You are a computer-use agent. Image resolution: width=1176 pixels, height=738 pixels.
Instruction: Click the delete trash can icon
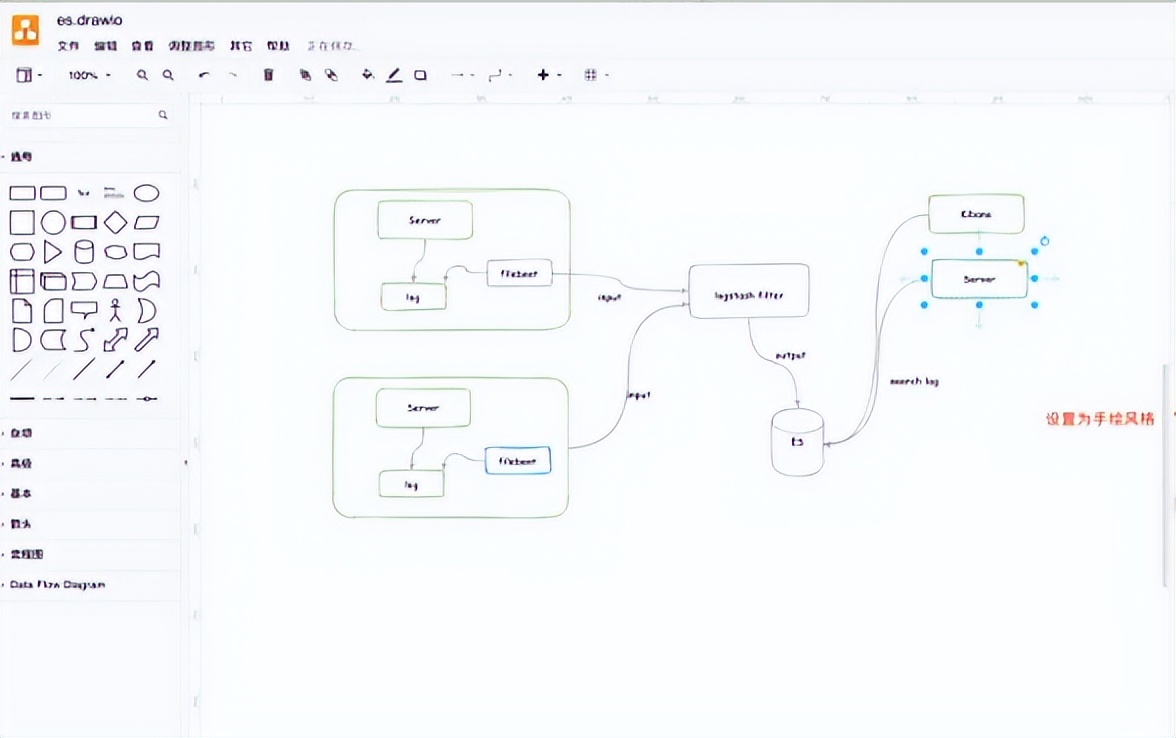(x=268, y=75)
